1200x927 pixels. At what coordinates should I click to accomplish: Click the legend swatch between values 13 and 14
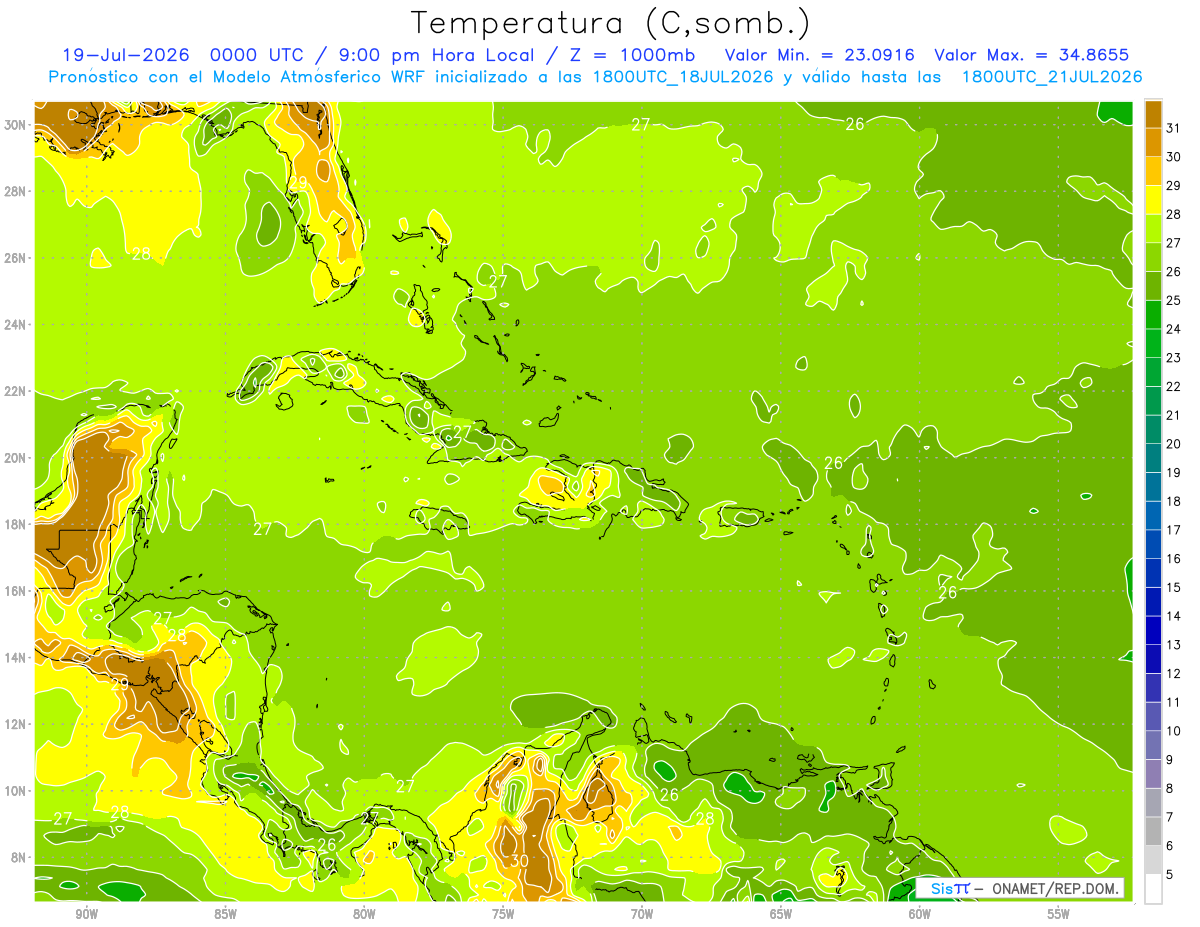(x=1153, y=631)
